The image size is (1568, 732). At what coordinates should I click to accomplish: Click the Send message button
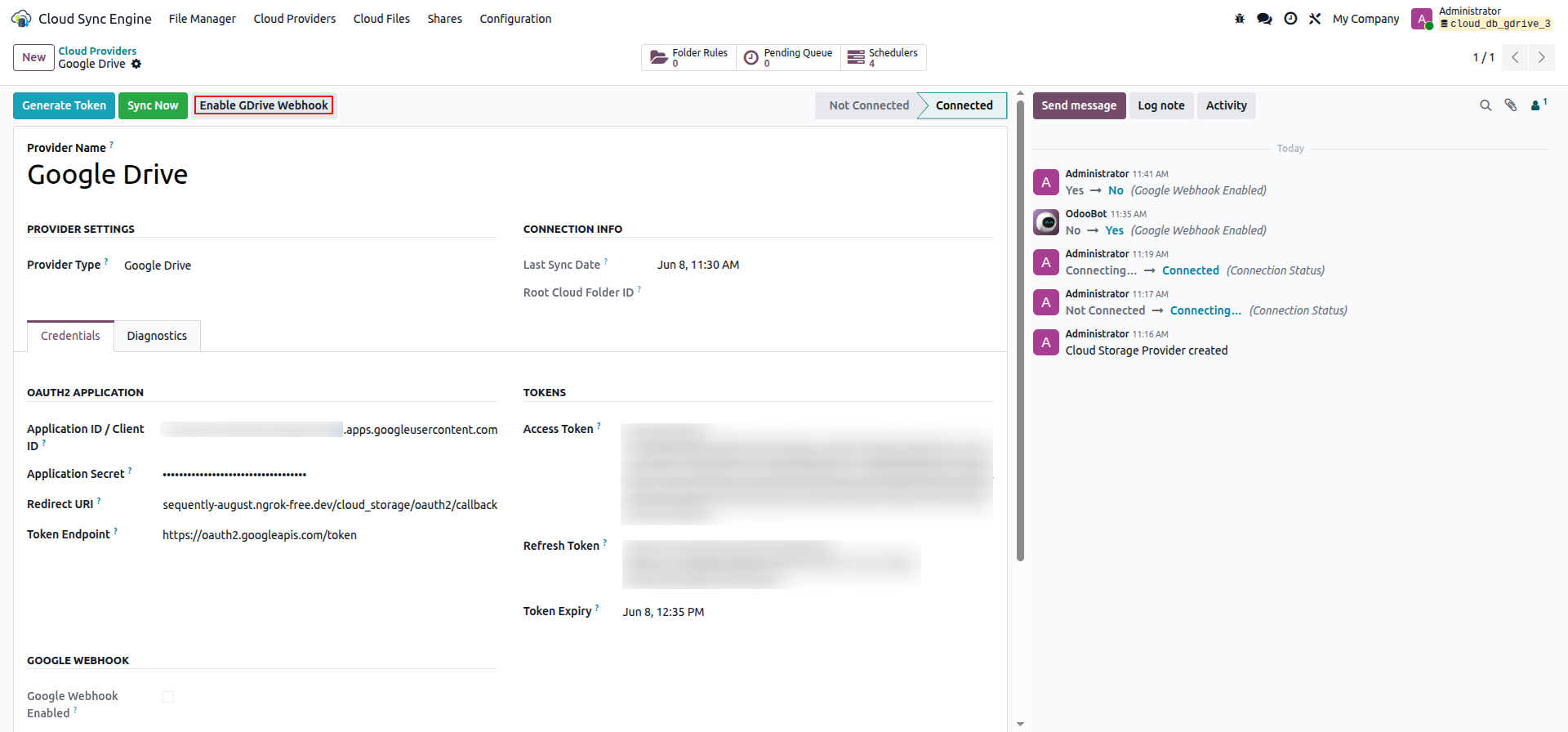click(x=1079, y=105)
